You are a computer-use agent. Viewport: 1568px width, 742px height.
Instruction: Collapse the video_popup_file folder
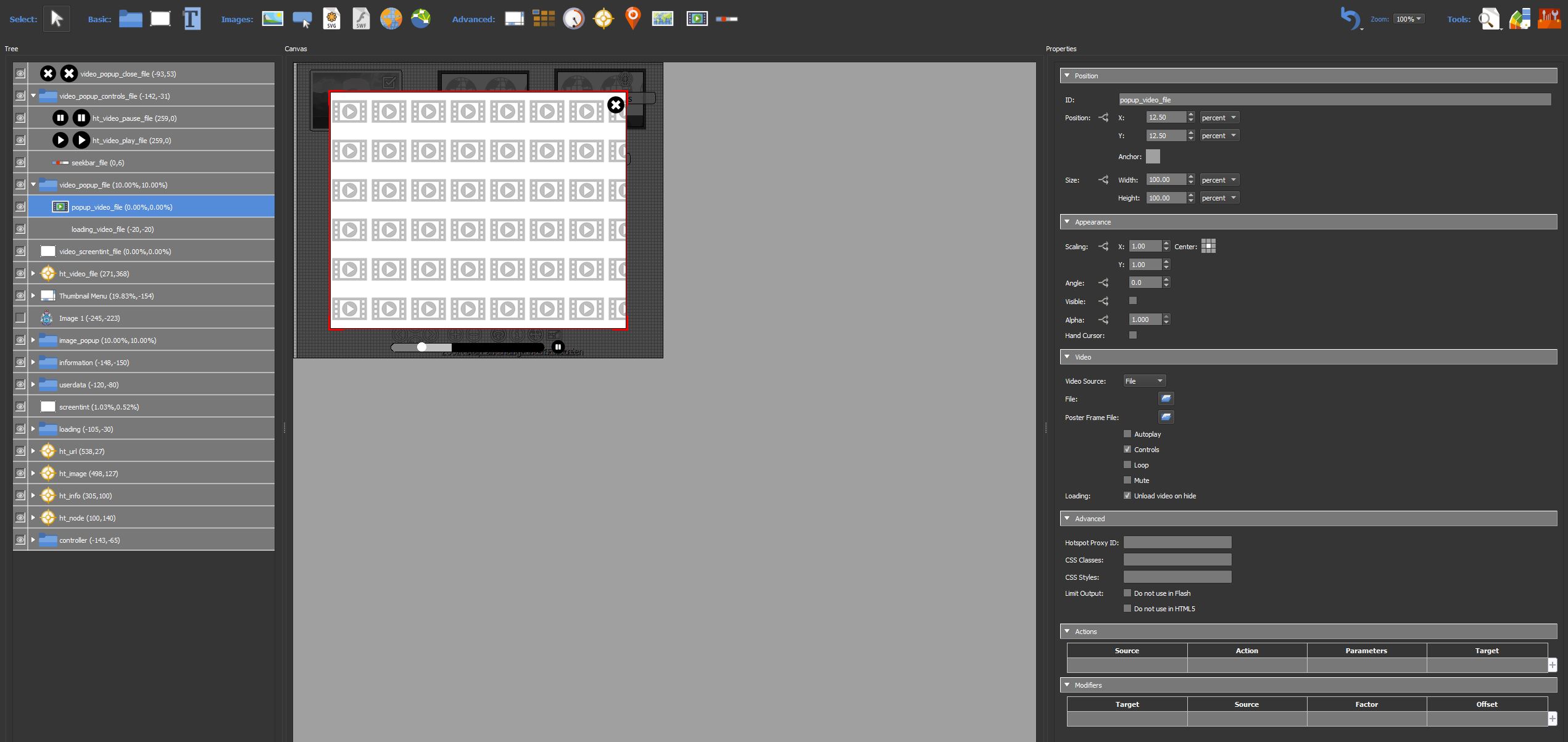tap(33, 184)
